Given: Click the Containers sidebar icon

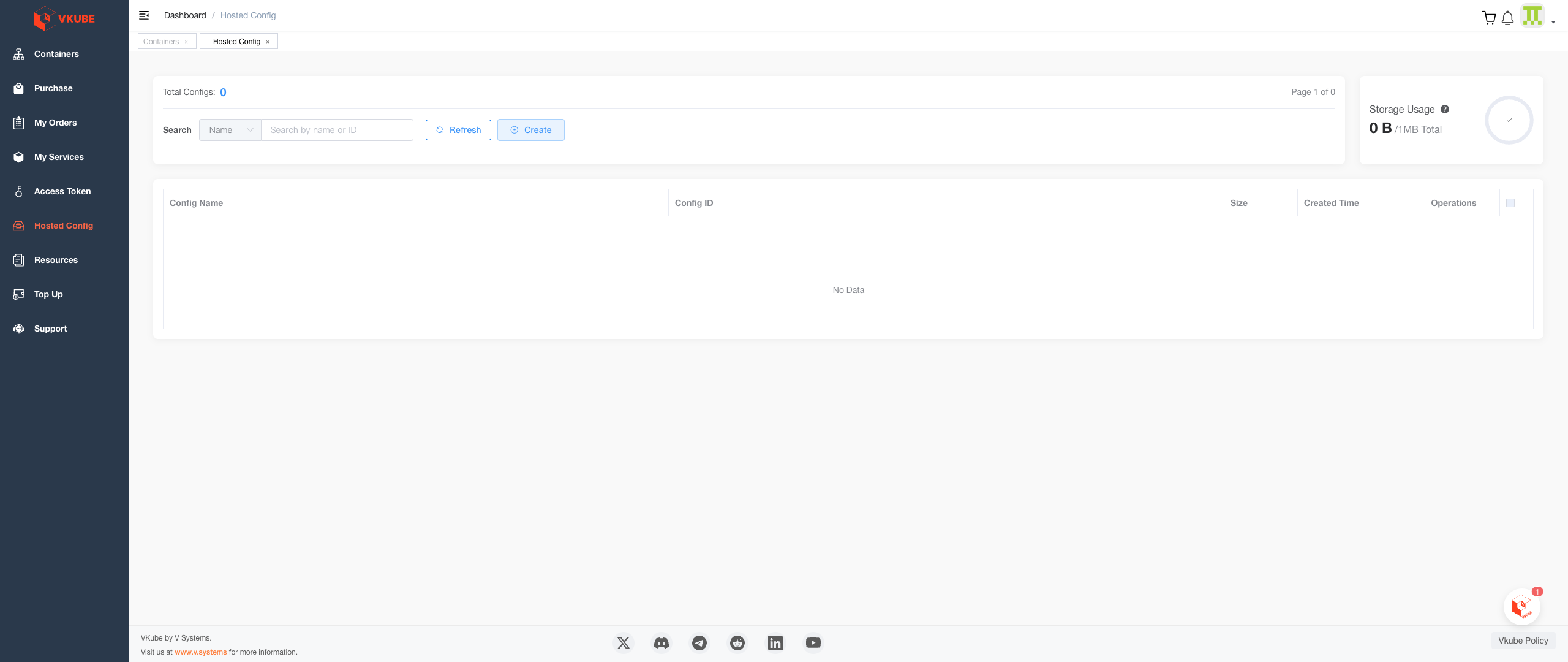Looking at the screenshot, I should click(19, 54).
